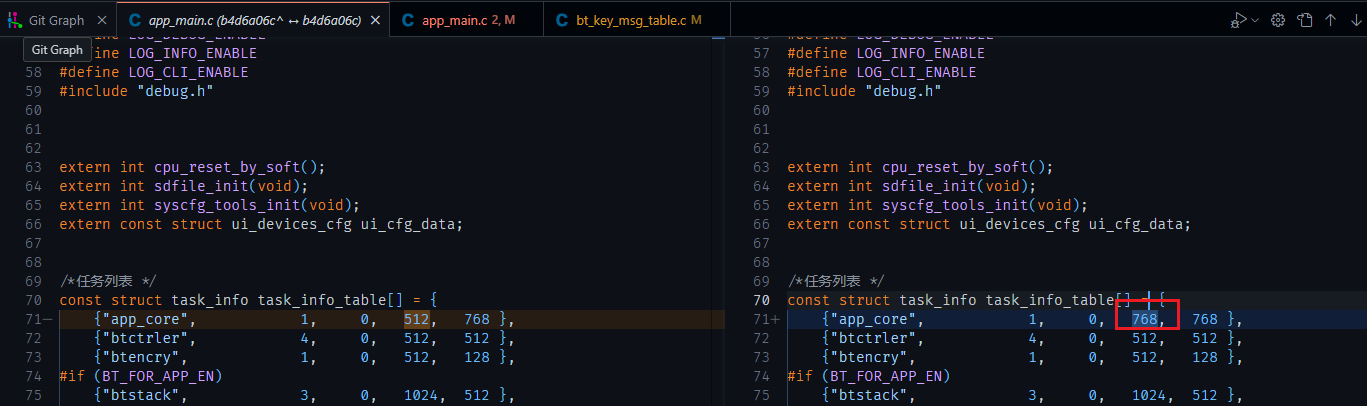
Task: Click line number 70 in the right pane
Action: (x=760, y=301)
